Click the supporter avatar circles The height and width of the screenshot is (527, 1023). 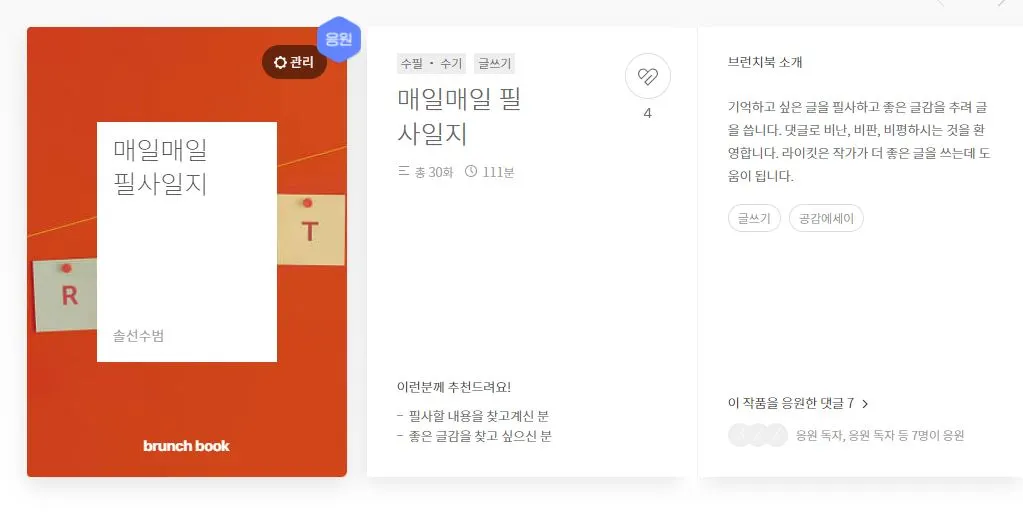[757, 435]
